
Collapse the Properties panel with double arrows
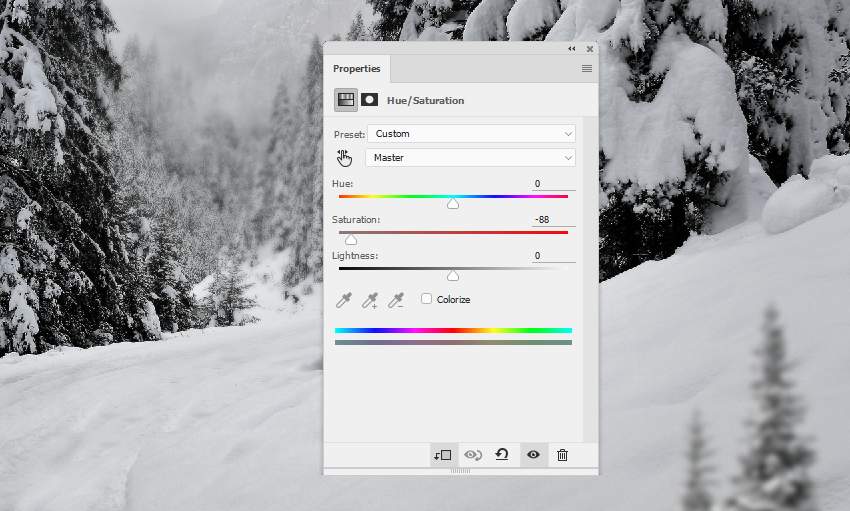571,49
